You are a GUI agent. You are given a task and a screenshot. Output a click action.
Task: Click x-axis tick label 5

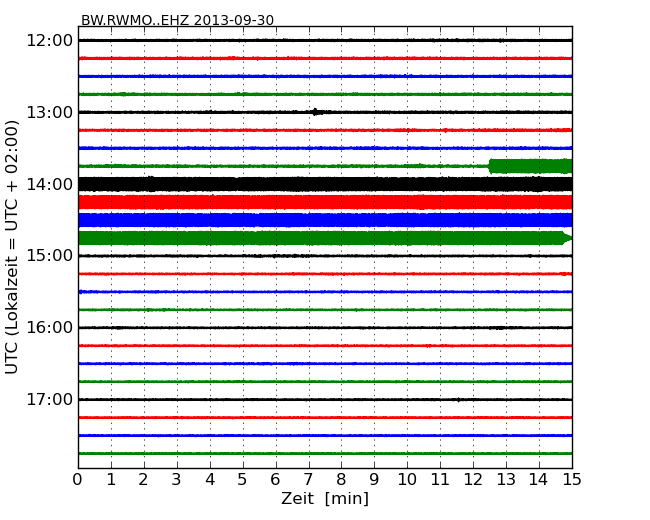[x=243, y=480]
